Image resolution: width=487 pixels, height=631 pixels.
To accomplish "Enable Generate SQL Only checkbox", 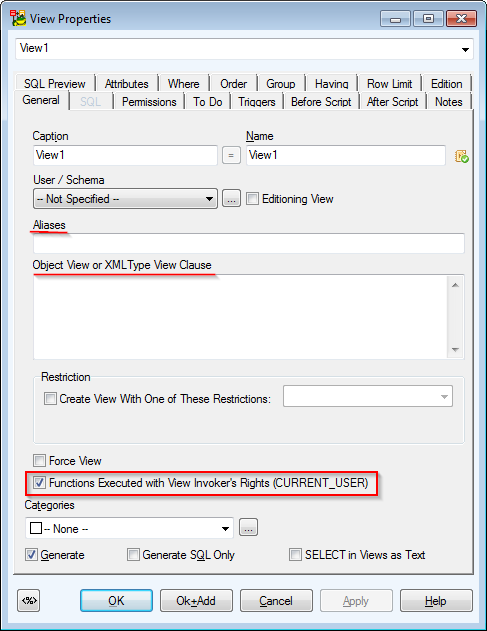I will coord(133,555).
